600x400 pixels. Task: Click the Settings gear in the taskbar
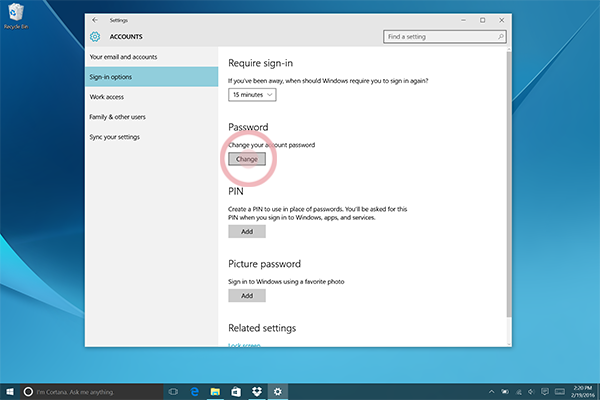(278, 392)
